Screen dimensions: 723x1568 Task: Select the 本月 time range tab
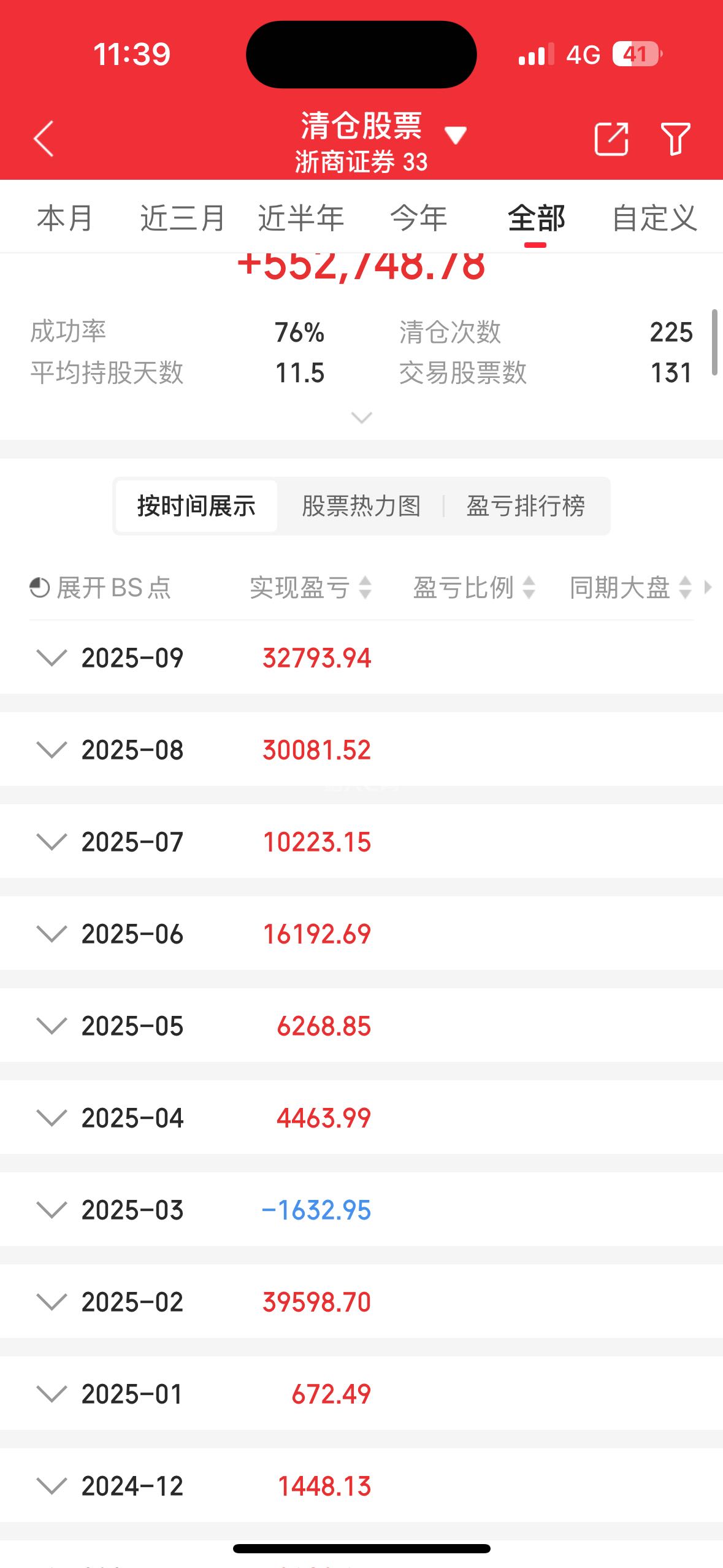[x=65, y=218]
